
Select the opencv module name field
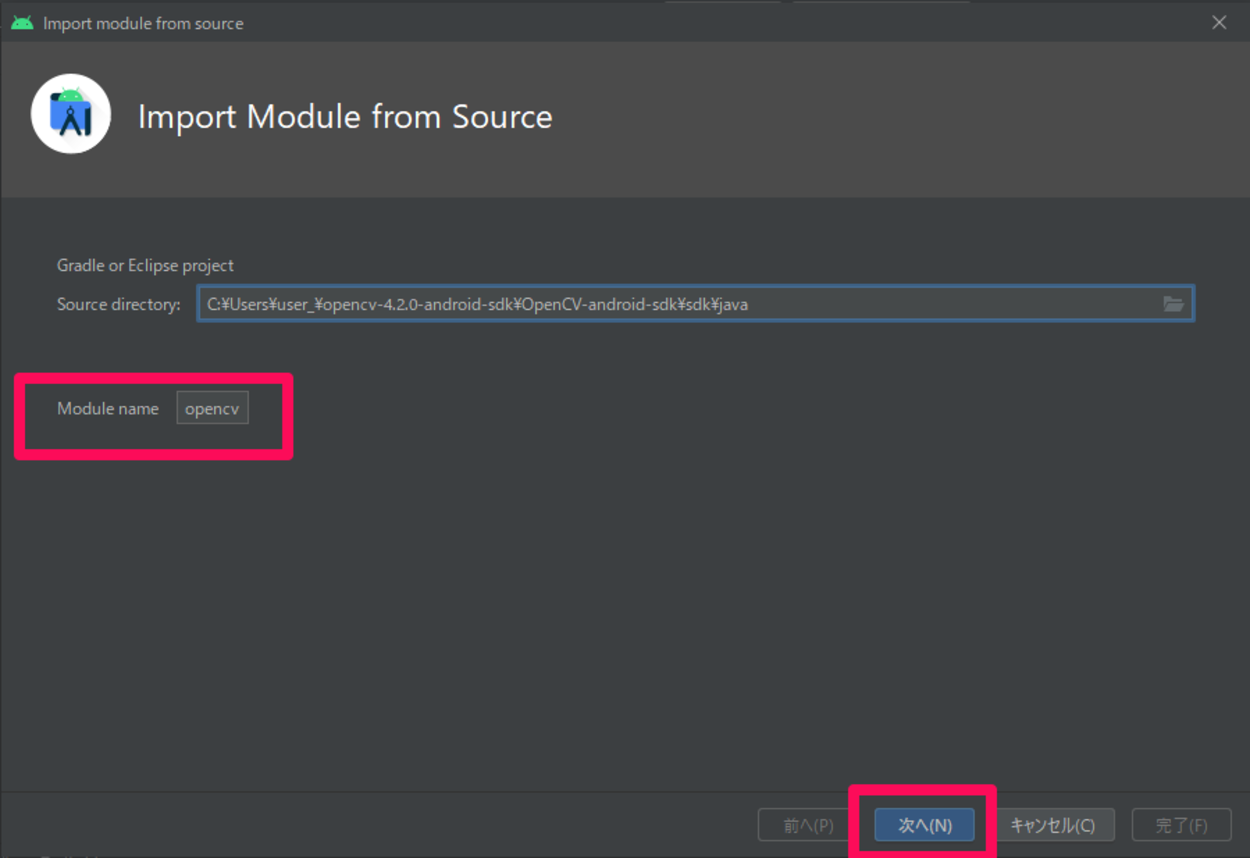coord(212,407)
